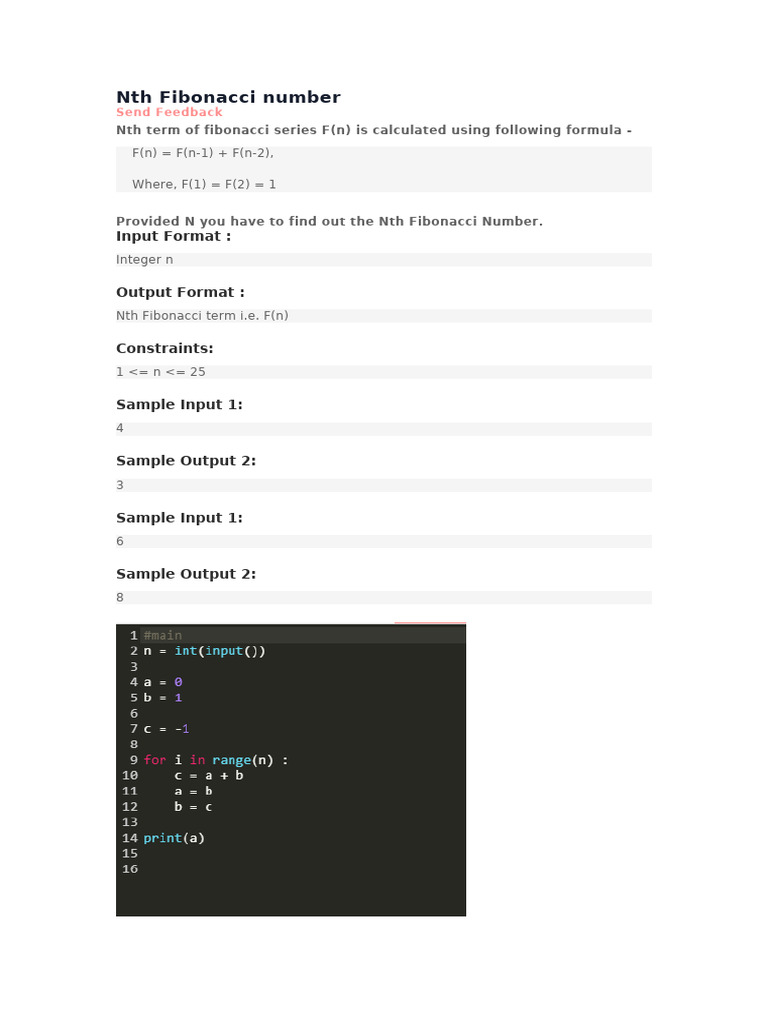Image resolution: width=768 pixels, height=1024 pixels.
Task: Click line number 16 in the editor gutter
Action: click(130, 869)
